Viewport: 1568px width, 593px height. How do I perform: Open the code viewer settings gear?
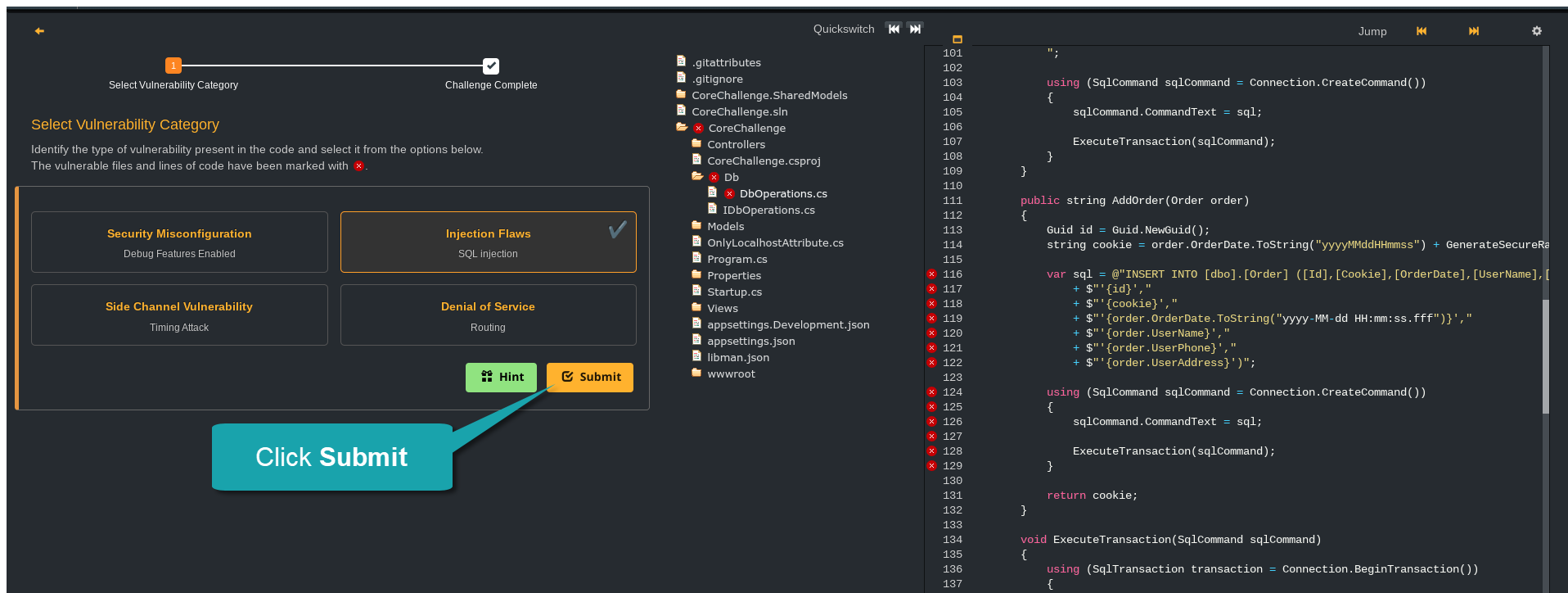(x=1537, y=31)
